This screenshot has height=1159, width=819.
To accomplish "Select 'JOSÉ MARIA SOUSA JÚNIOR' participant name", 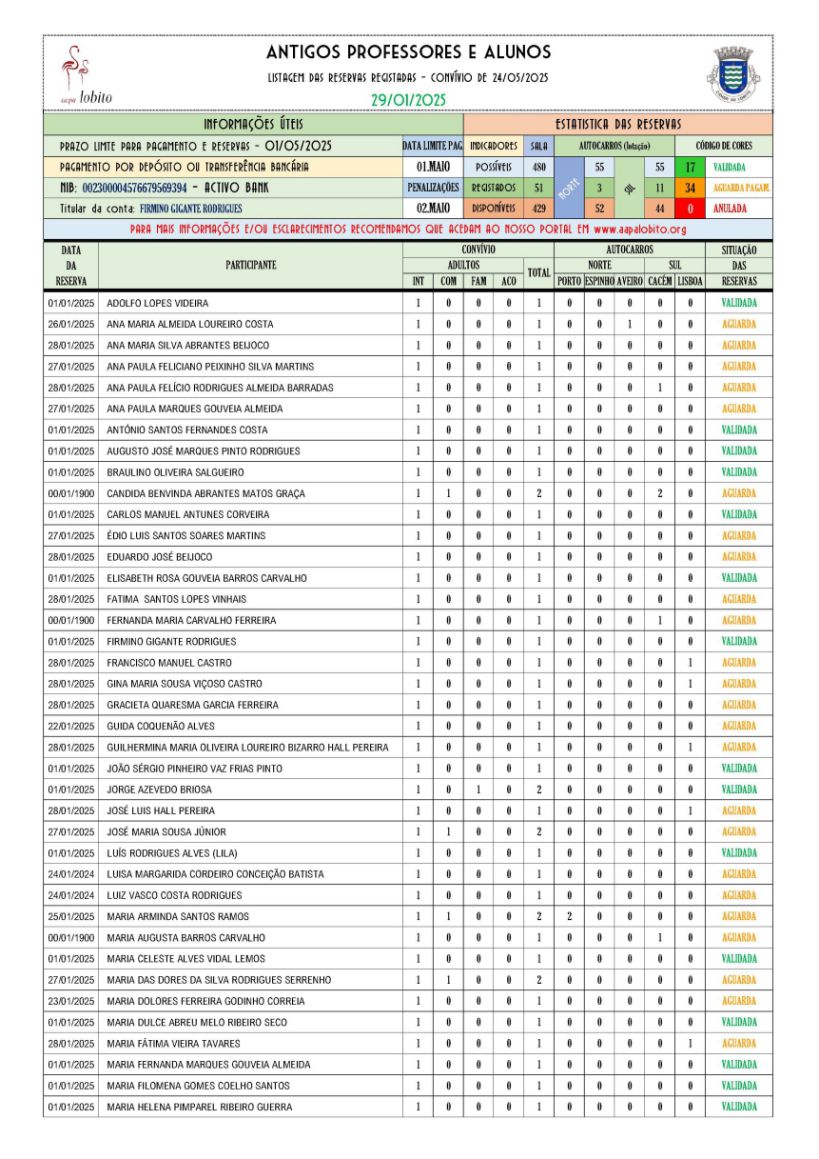I will point(166,832).
